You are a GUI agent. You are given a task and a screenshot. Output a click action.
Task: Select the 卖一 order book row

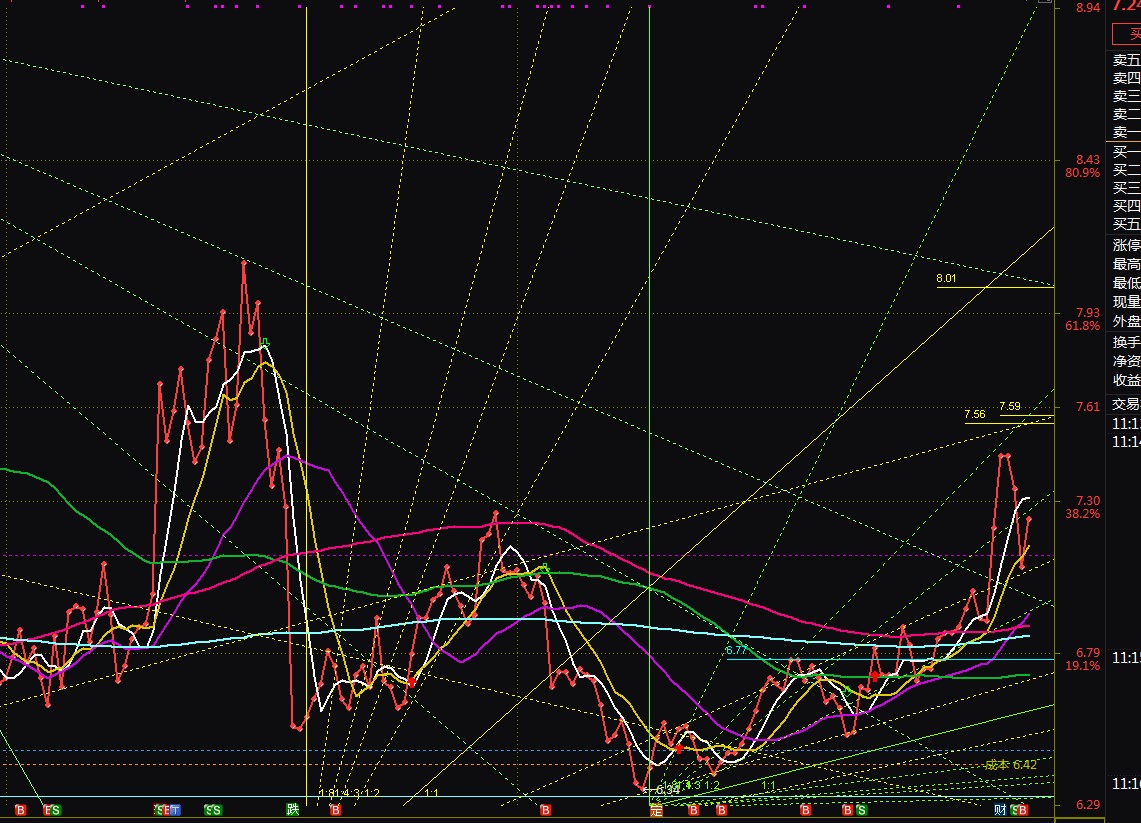tap(1126, 132)
